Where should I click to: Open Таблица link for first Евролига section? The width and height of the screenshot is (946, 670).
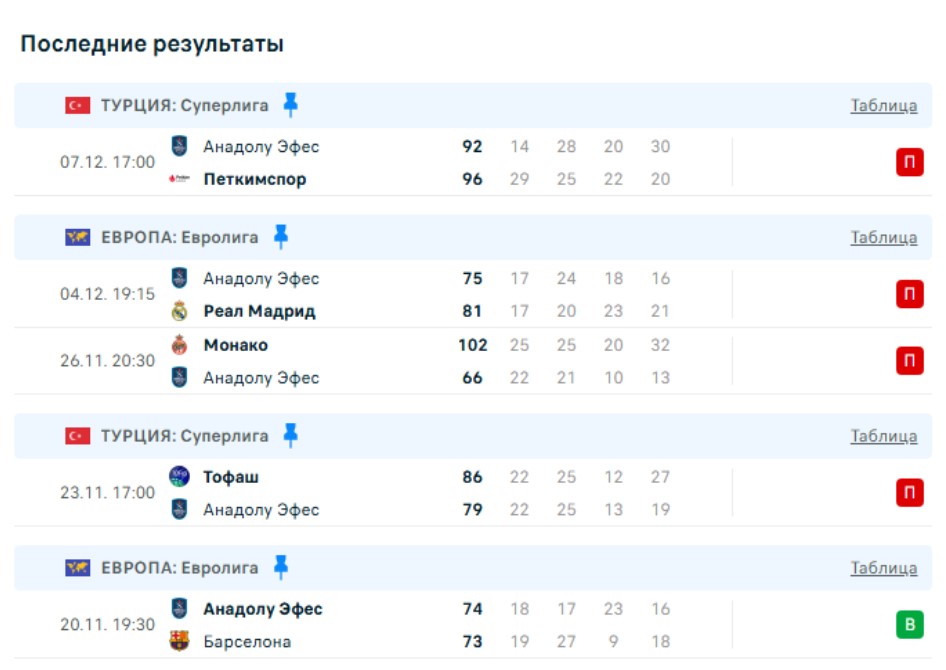coord(883,237)
